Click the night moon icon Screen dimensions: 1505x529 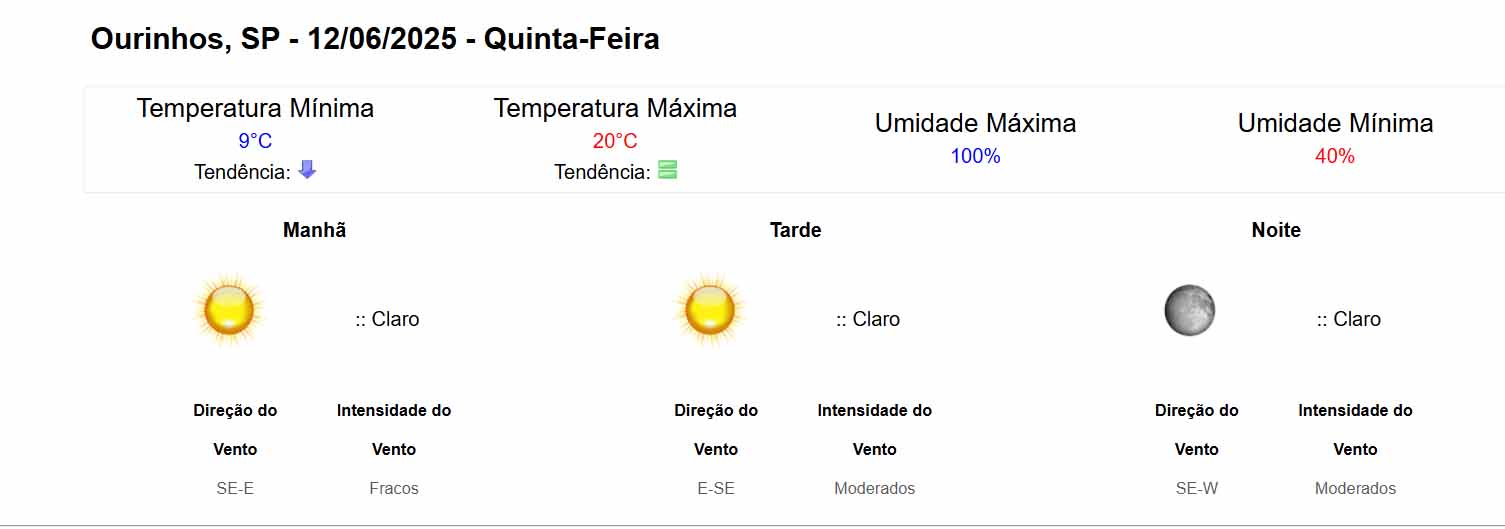(x=1190, y=310)
